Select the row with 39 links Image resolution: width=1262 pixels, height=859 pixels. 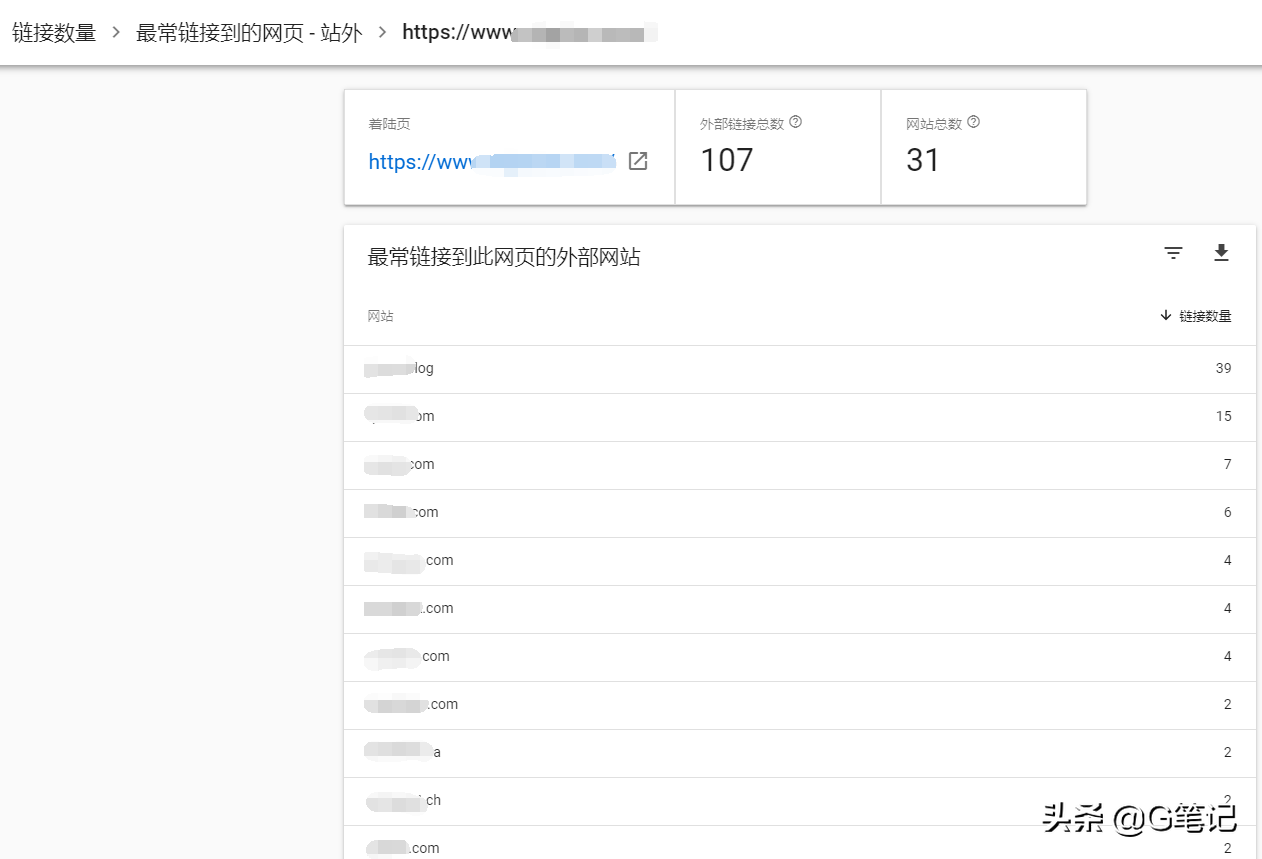point(800,369)
